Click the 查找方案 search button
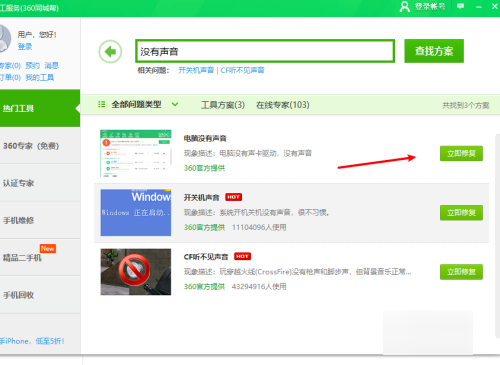The image size is (500, 365). [x=434, y=51]
